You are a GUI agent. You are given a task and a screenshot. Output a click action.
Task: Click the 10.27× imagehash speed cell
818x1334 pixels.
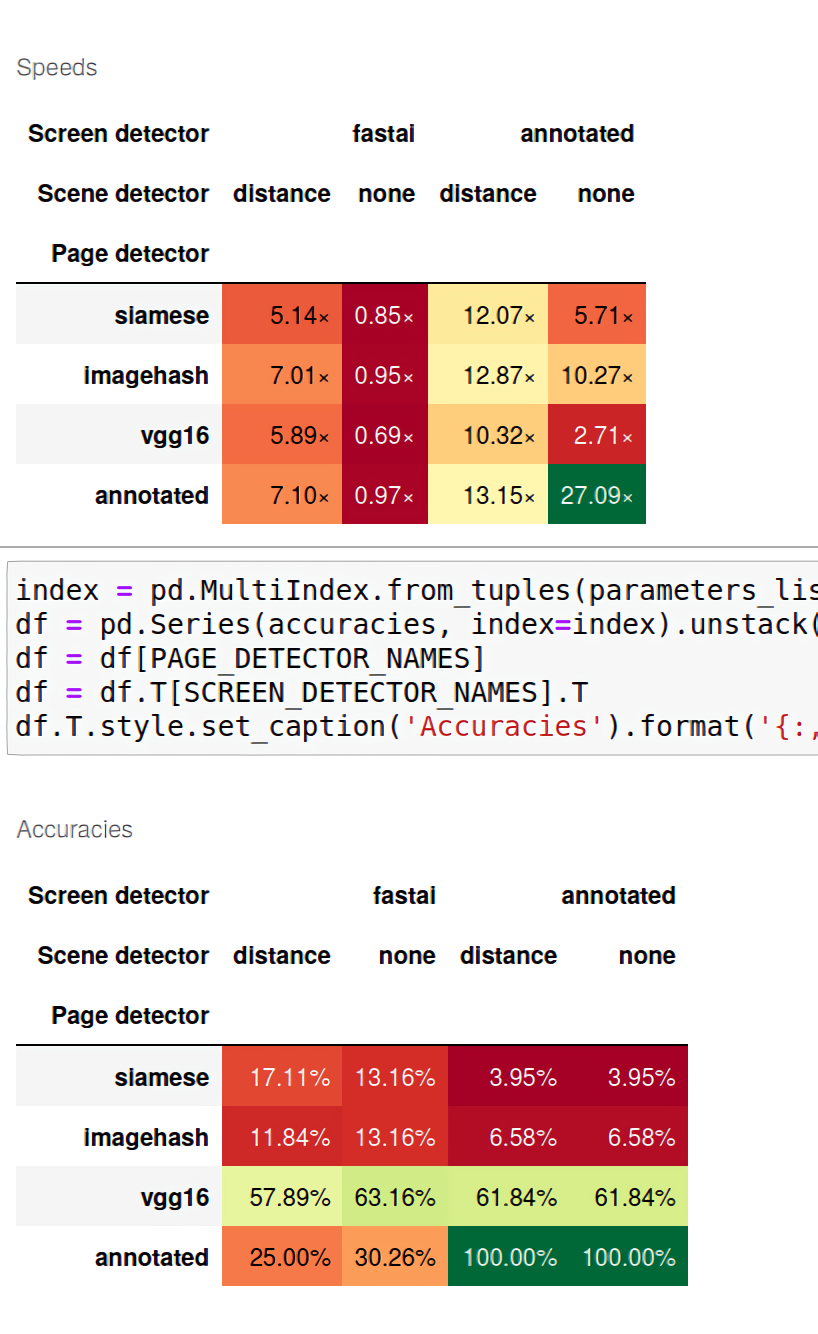point(597,374)
